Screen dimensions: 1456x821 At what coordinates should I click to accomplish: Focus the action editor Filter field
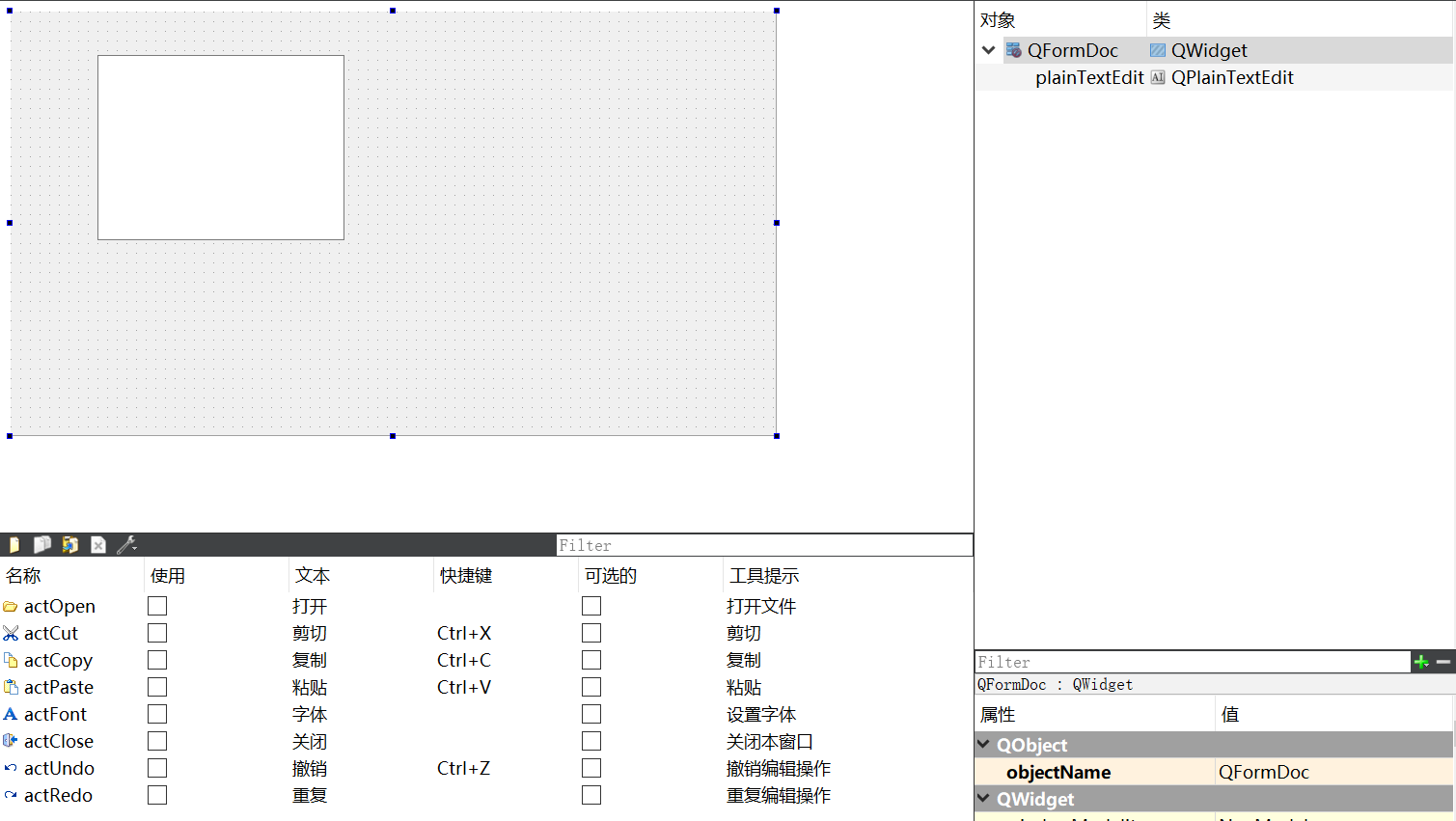click(x=764, y=545)
